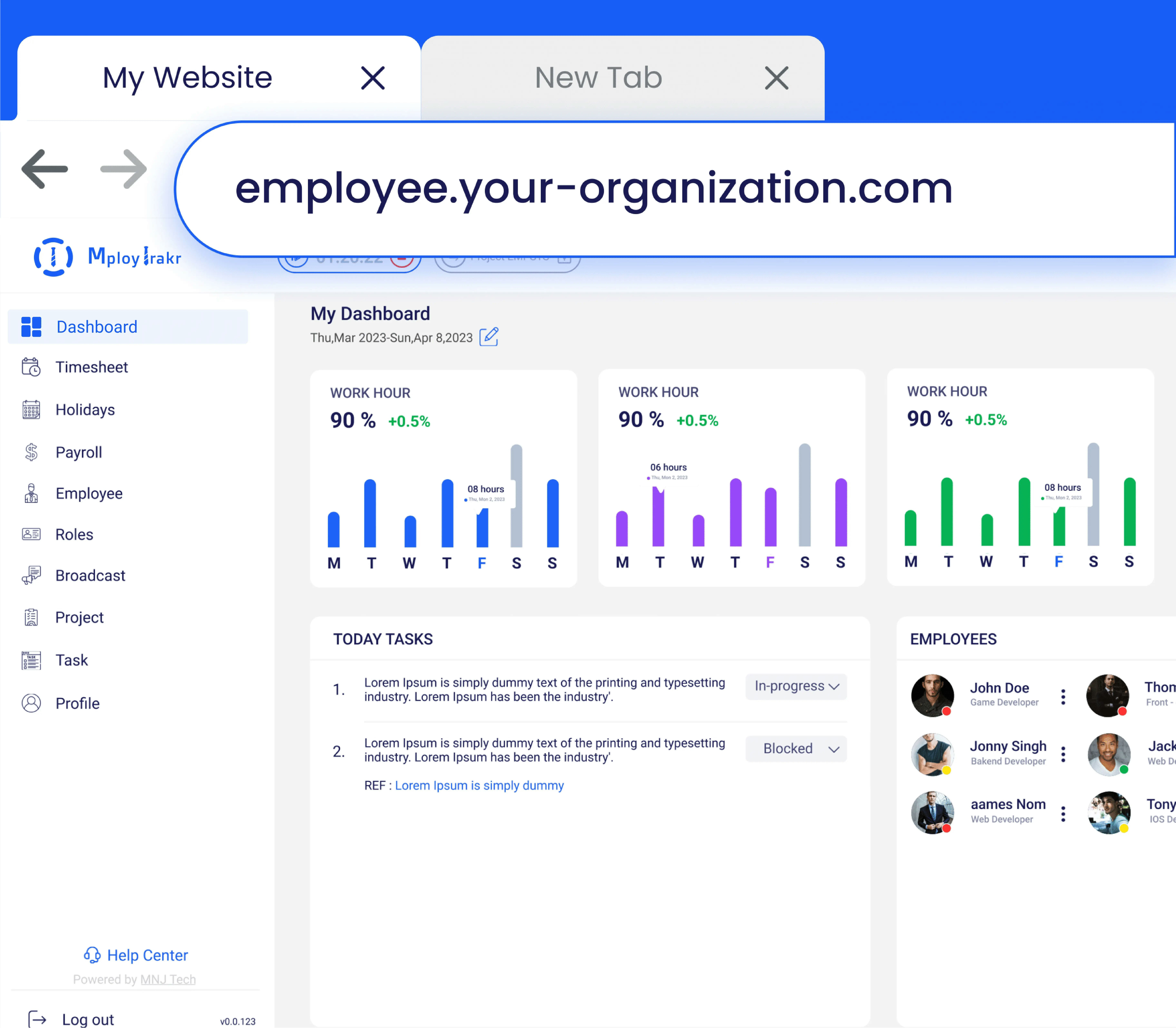Click the v0.0.123 version label
Image resolution: width=1176 pixels, height=1028 pixels.
click(238, 1022)
